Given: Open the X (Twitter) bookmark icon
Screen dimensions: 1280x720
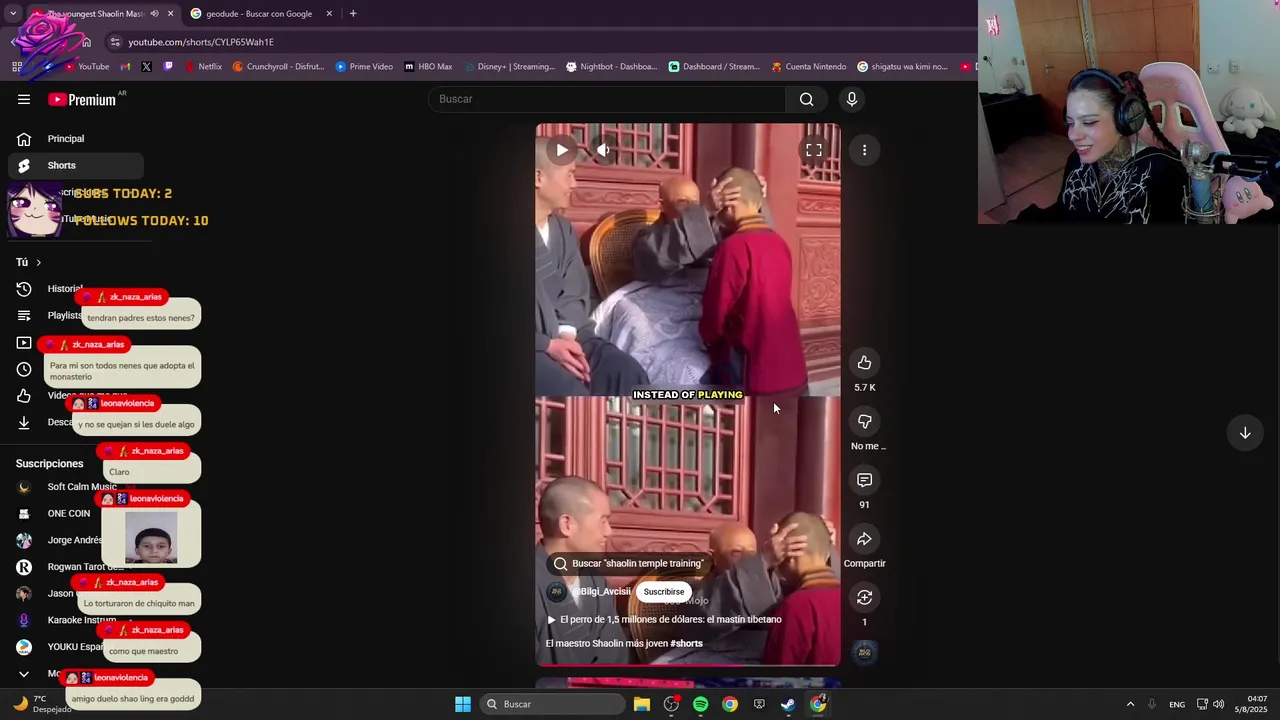Looking at the screenshot, I should click(x=147, y=67).
